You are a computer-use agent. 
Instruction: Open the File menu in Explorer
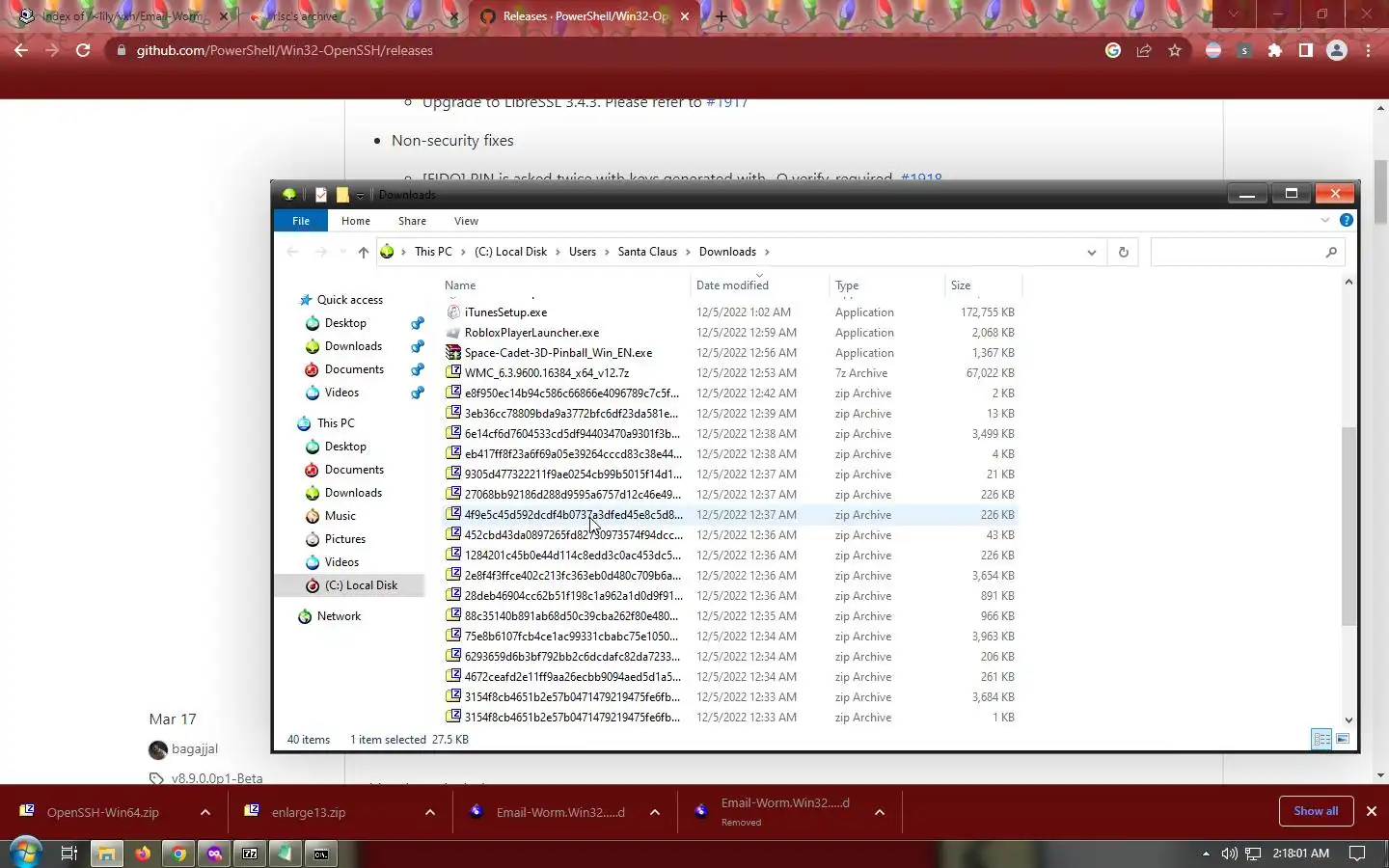301,221
